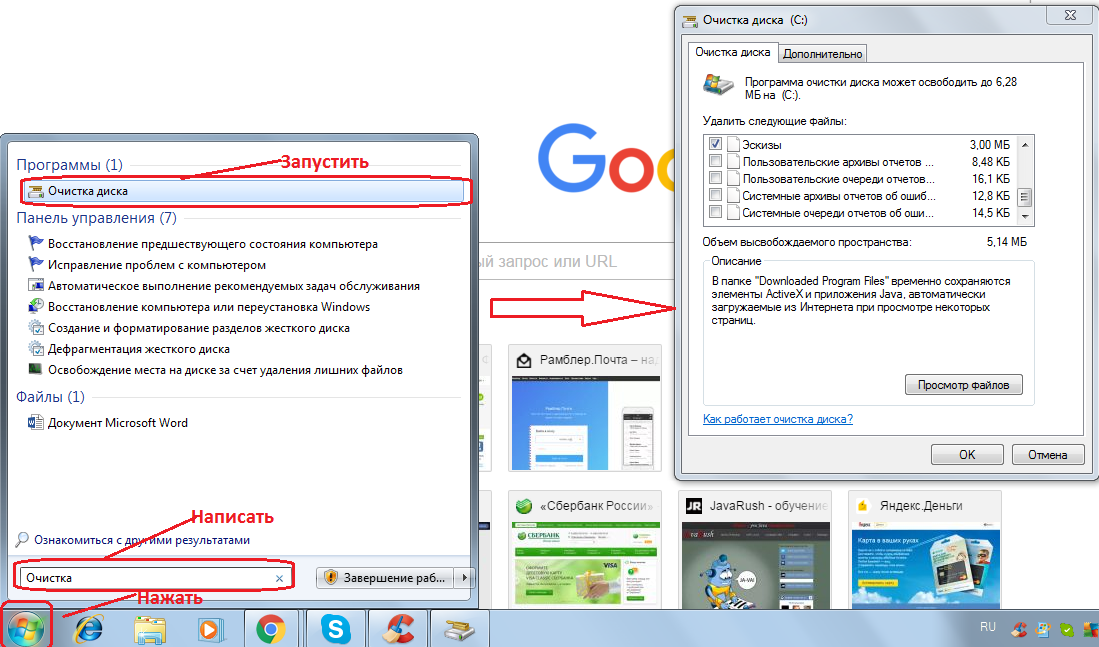Screen dimensions: 1099x647
Task: Uncheck the Эскизы checkbox
Action: tap(715, 145)
